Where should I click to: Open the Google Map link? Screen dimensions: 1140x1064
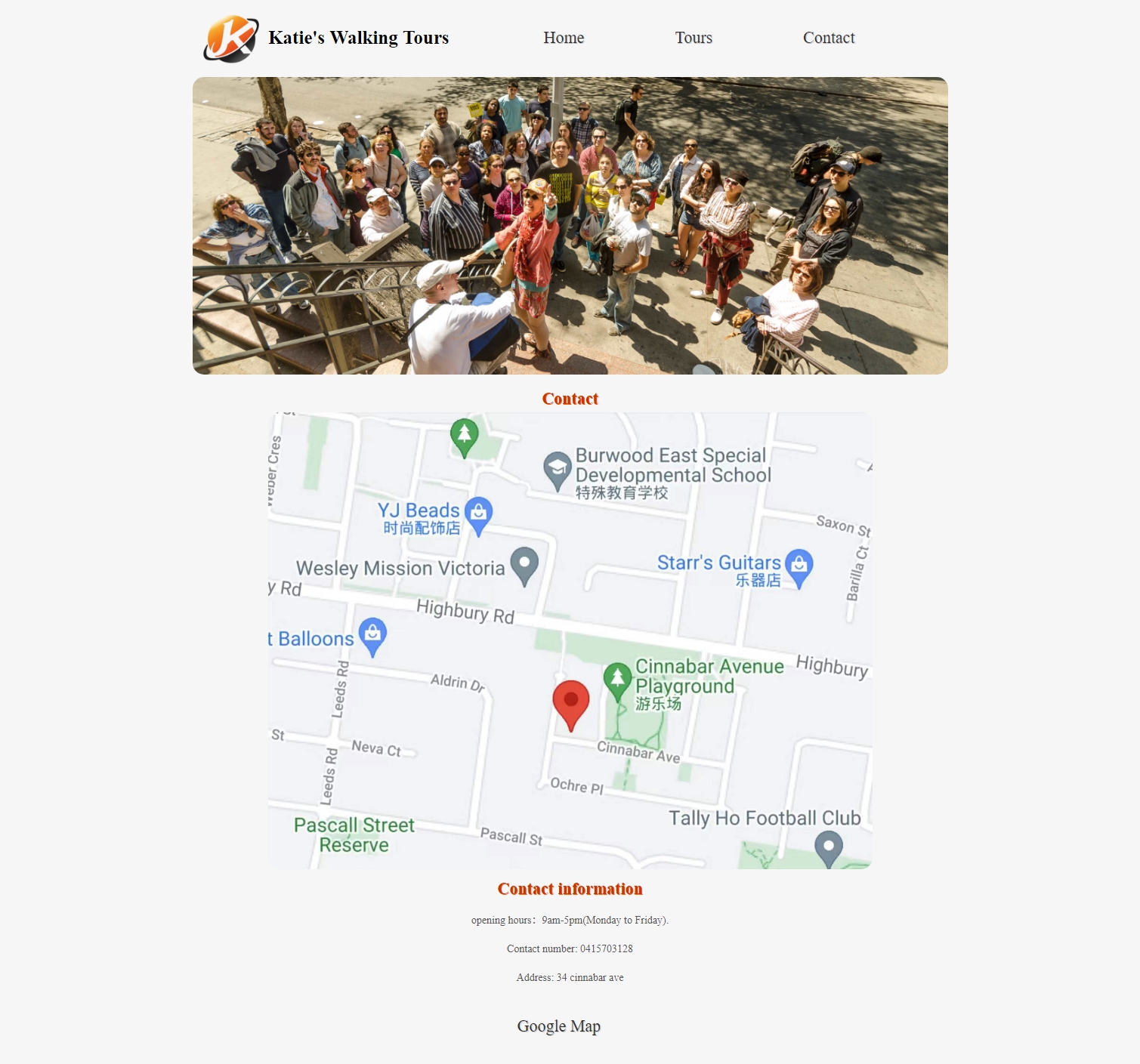click(559, 1026)
